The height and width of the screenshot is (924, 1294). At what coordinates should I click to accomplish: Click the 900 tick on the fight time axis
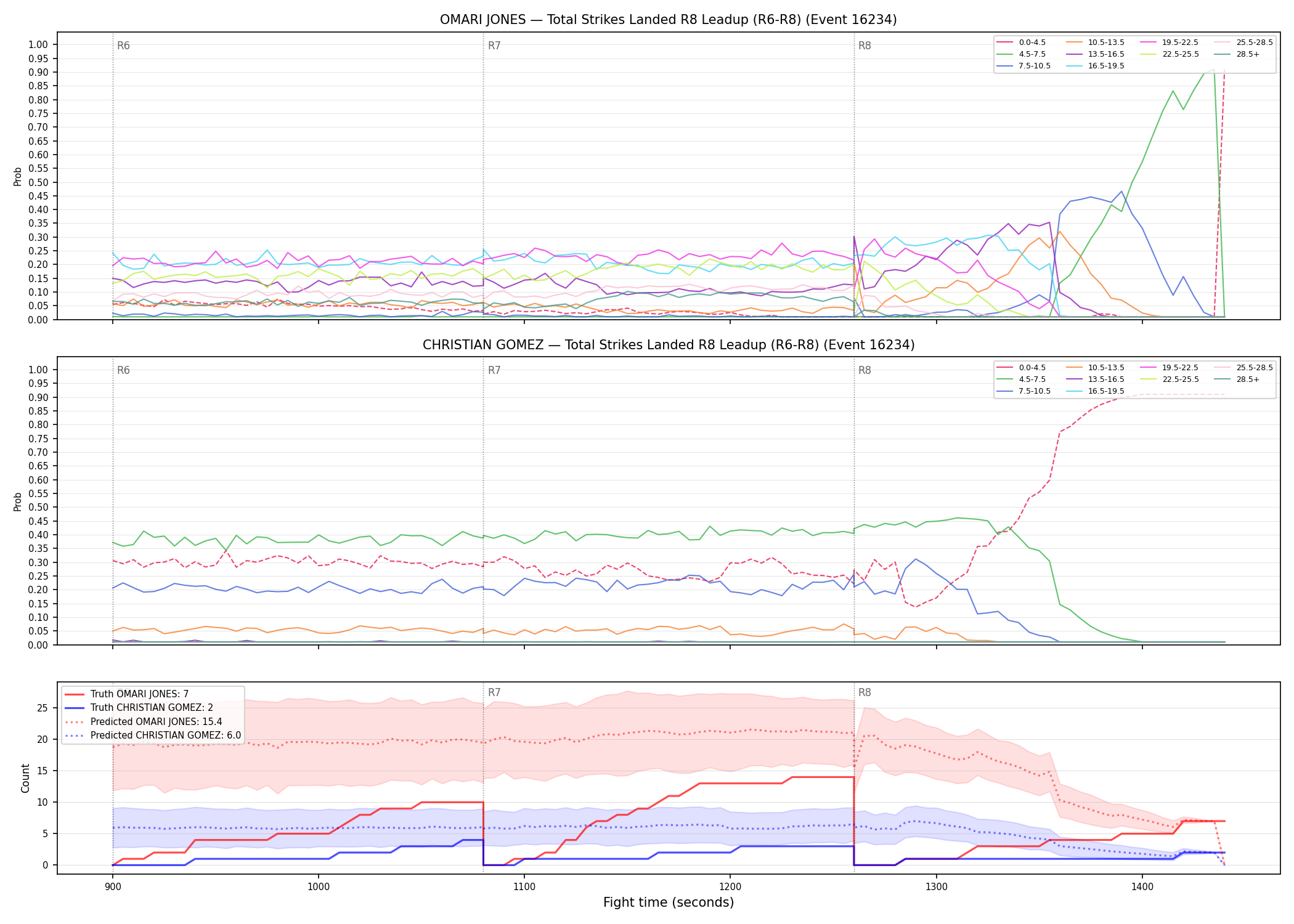(112, 887)
